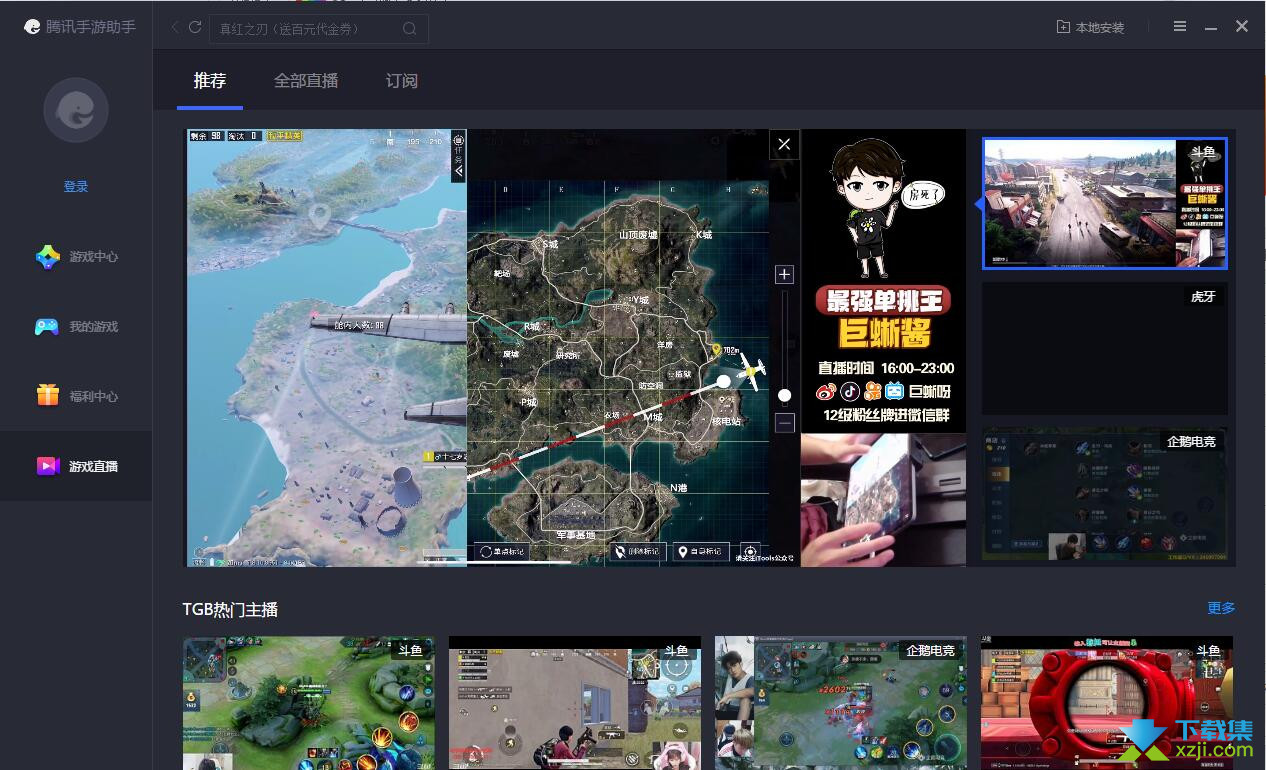Open 游戏直播 in the sidebar

coord(76,466)
